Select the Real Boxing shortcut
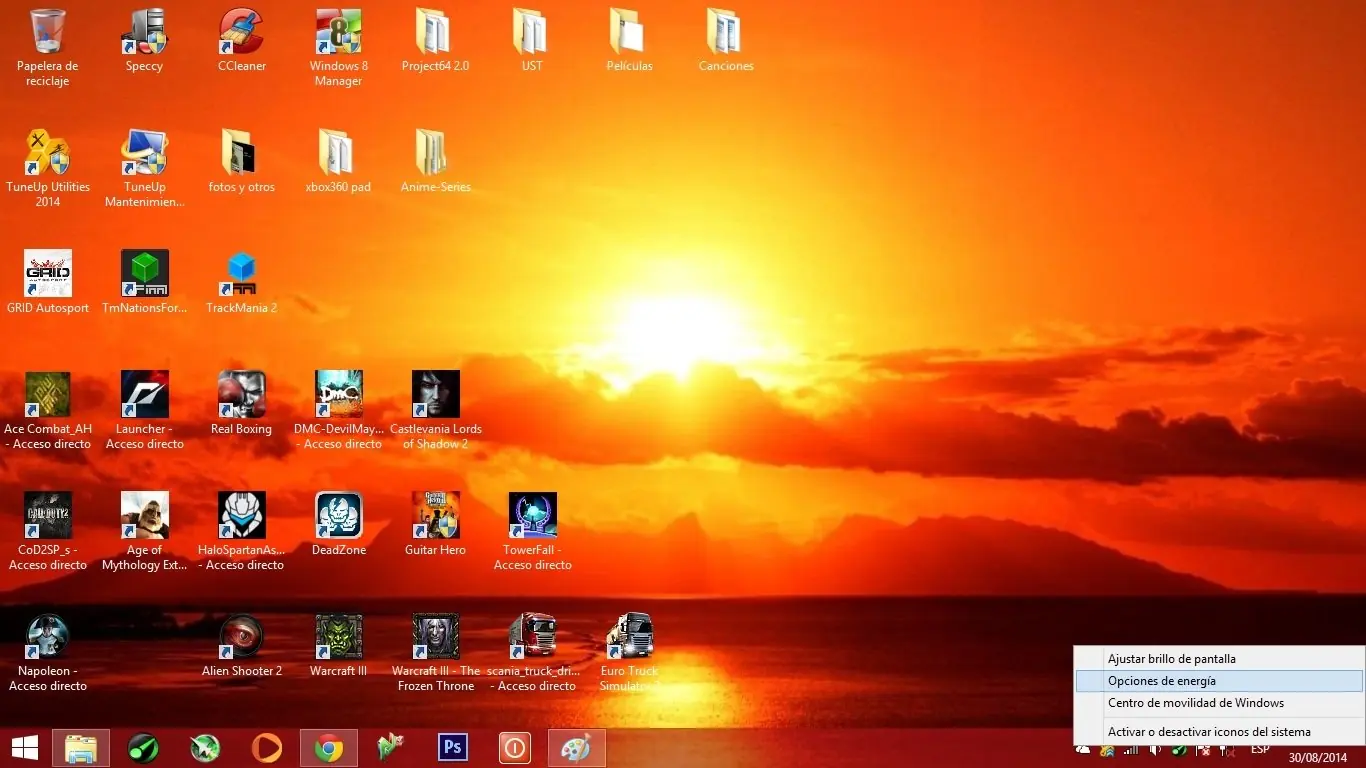 coord(241,404)
